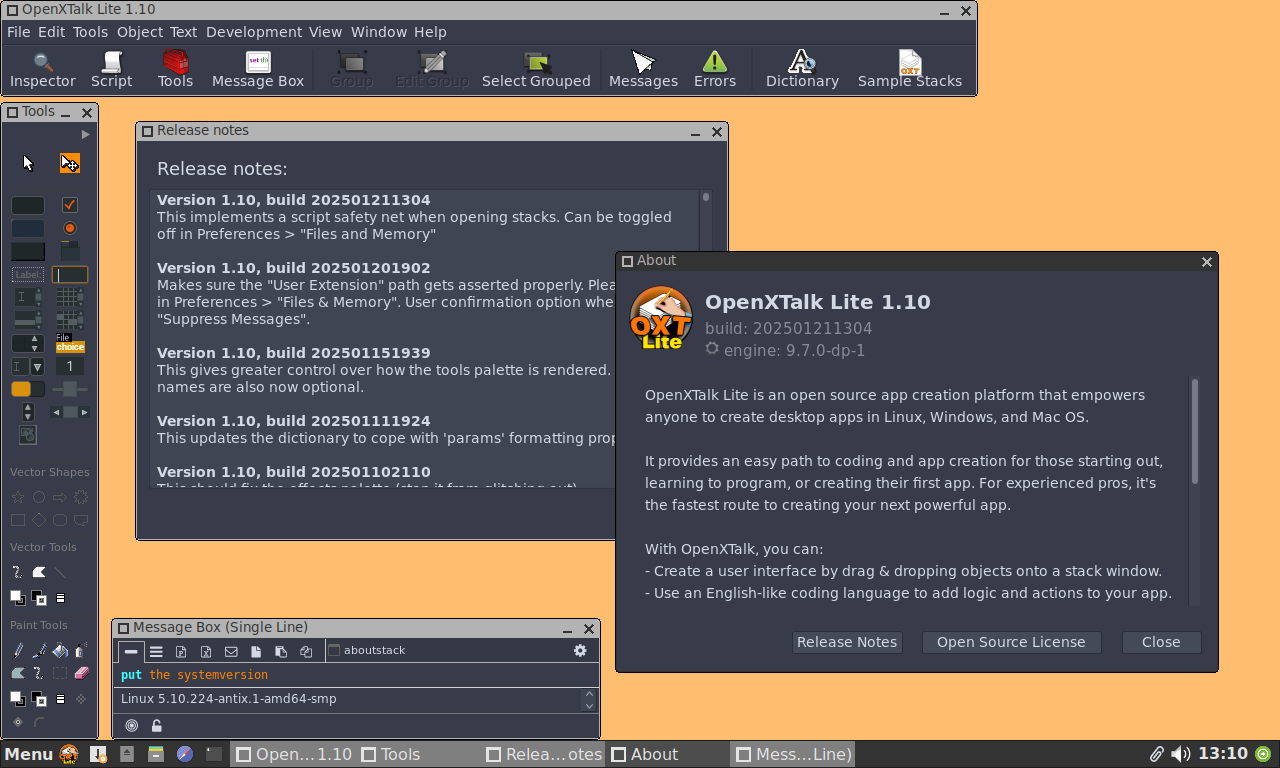
Task: Select the vector Line tool
Action: 60,573
